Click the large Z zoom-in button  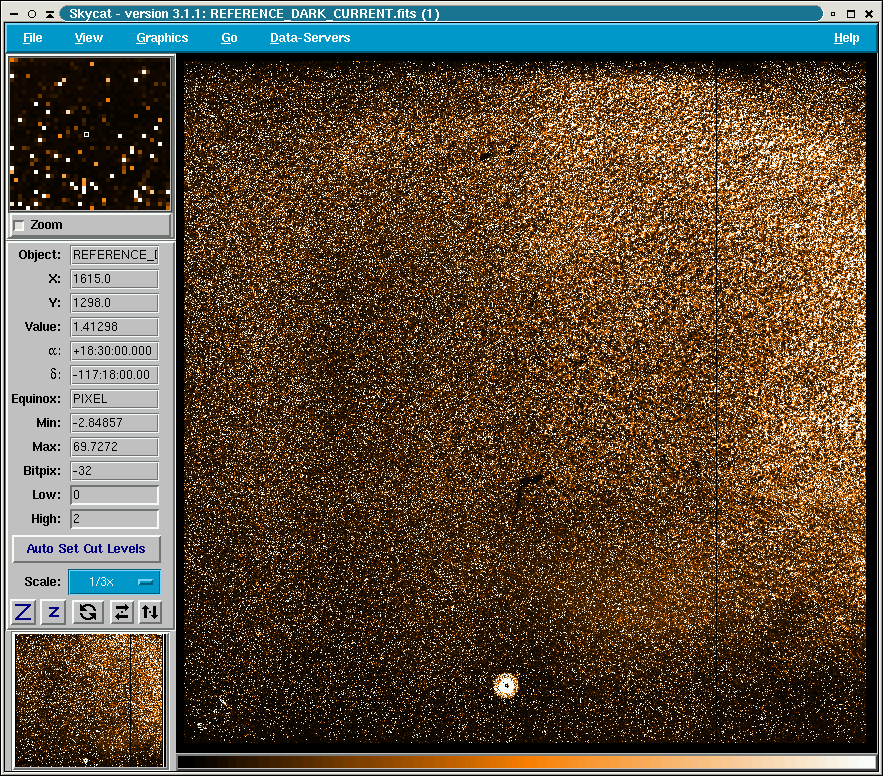pyautogui.click(x=22, y=612)
